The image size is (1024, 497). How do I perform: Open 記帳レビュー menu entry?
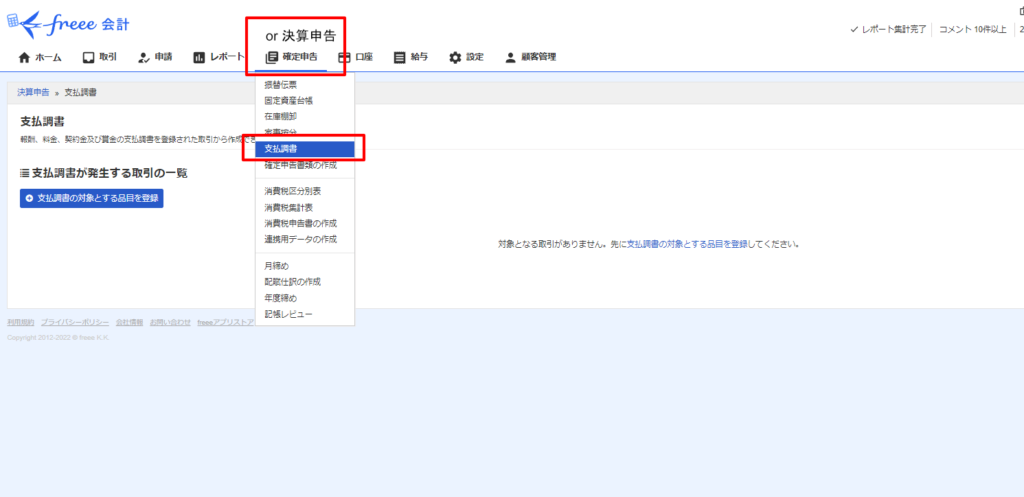[288, 314]
